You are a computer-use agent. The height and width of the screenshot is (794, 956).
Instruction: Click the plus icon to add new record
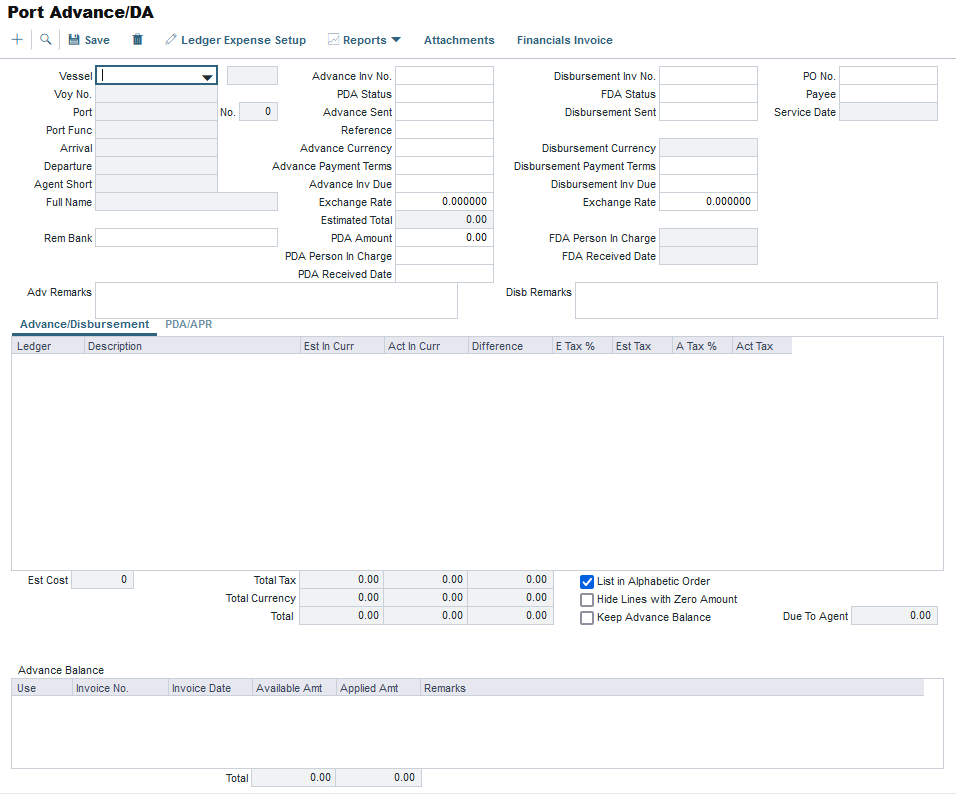coord(16,40)
